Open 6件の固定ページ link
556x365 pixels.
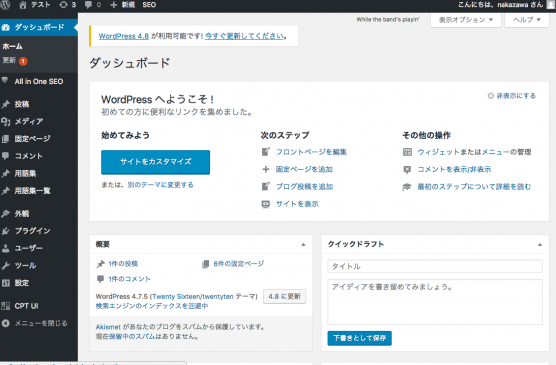tap(239, 264)
